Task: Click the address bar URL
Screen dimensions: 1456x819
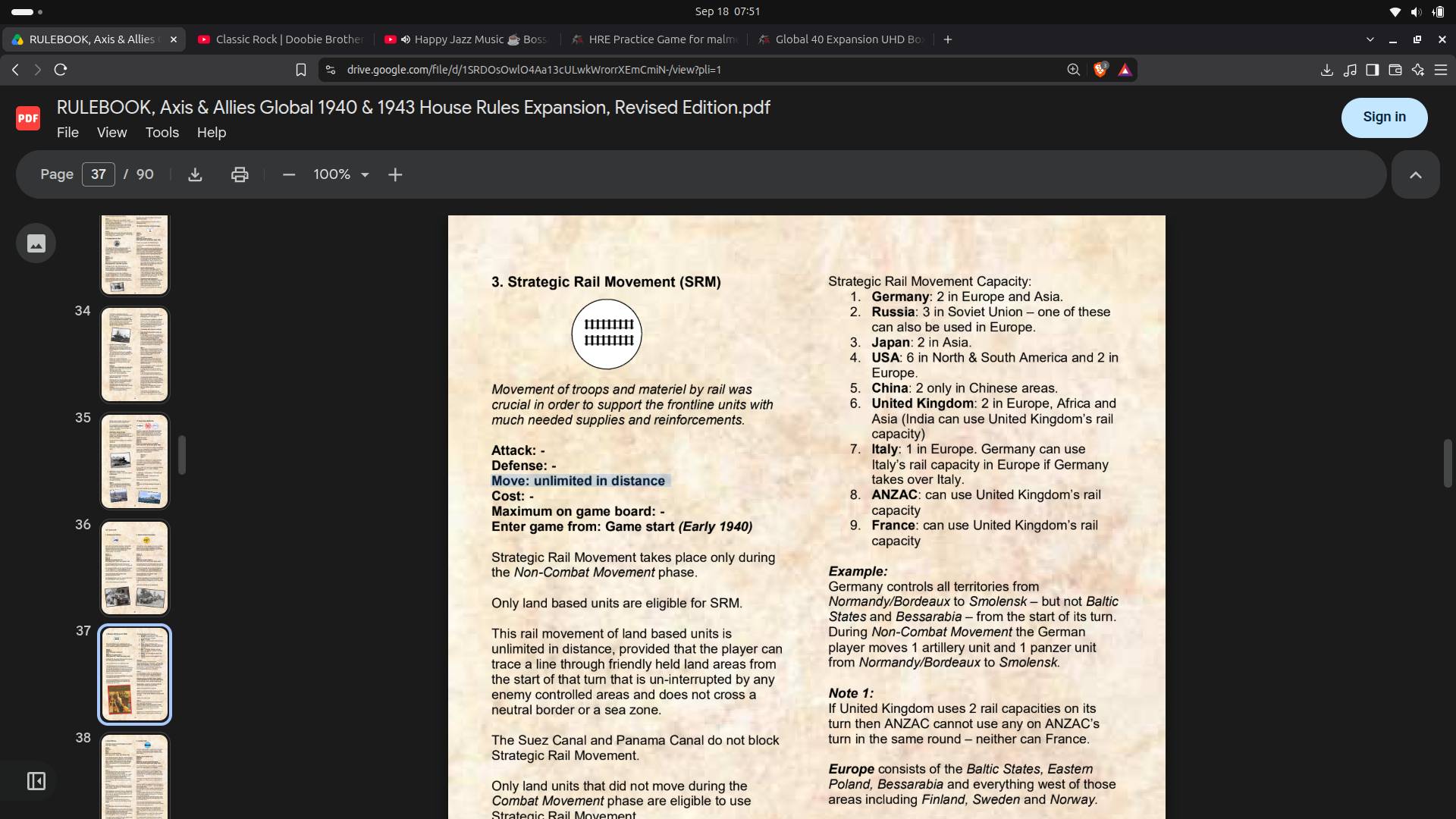Action: [534, 70]
